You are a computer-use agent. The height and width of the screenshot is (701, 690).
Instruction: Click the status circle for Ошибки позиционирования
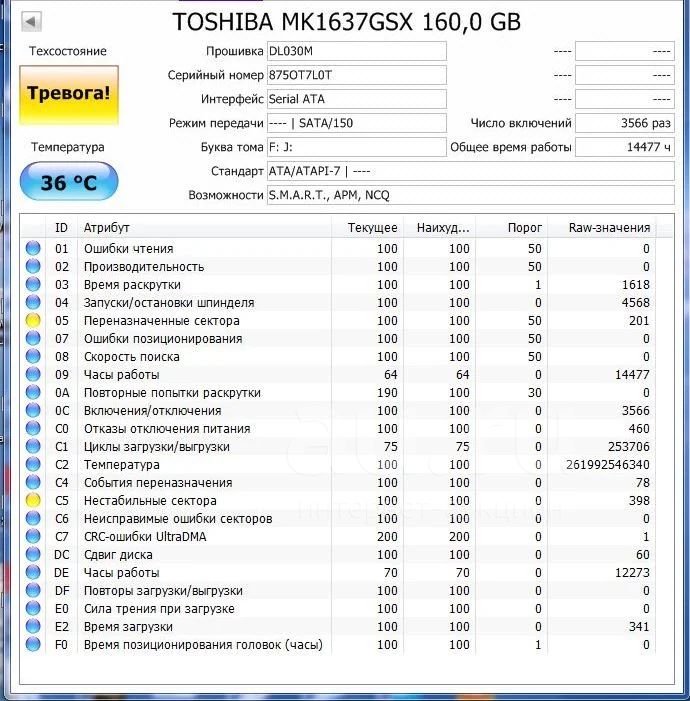tap(33, 338)
